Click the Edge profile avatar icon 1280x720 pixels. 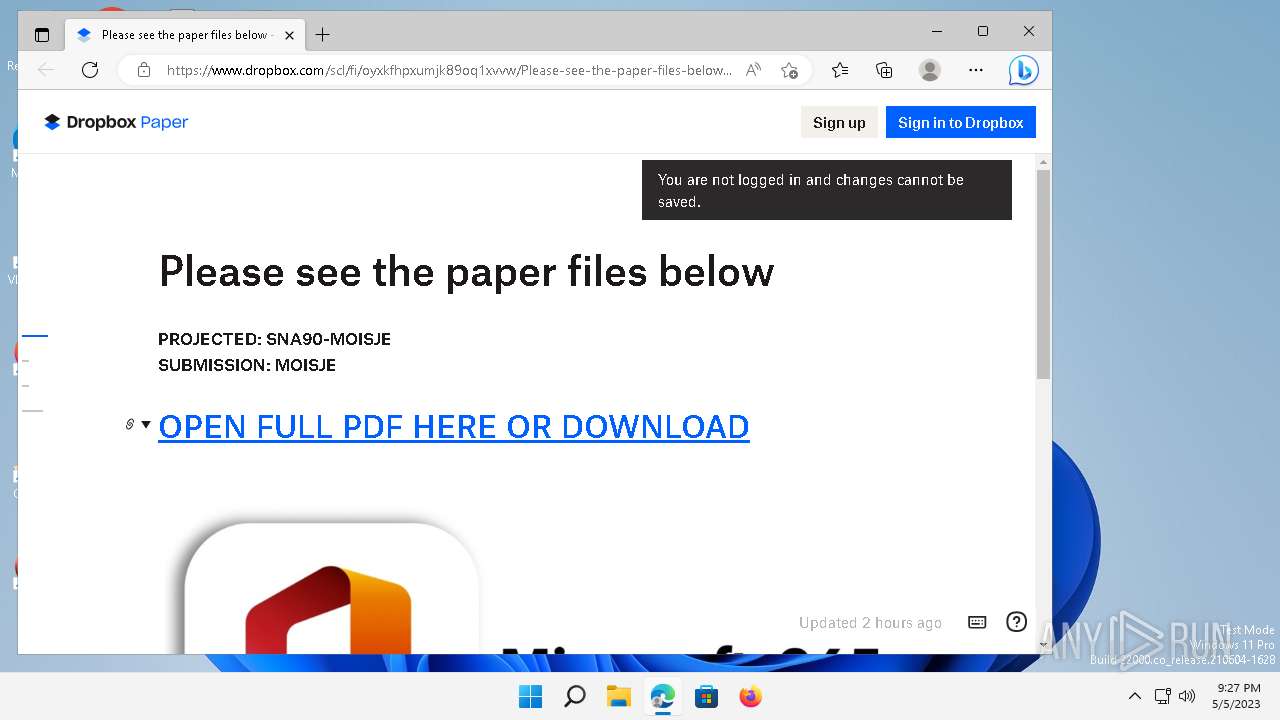[930, 70]
